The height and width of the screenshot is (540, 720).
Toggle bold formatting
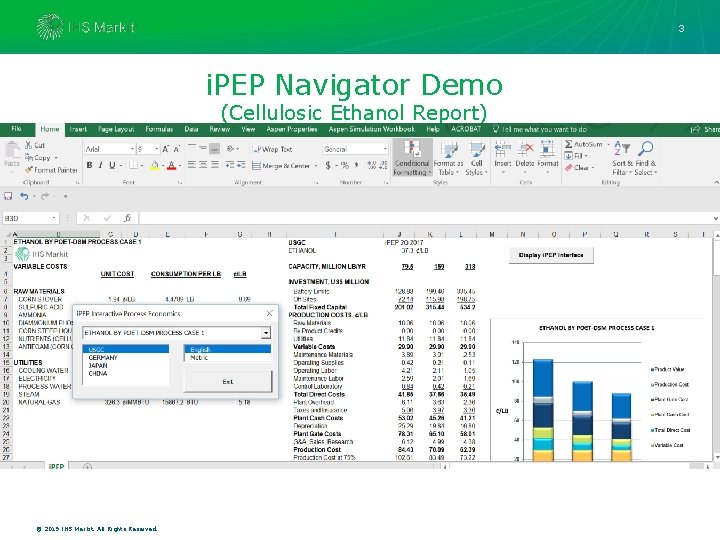[x=89, y=165]
